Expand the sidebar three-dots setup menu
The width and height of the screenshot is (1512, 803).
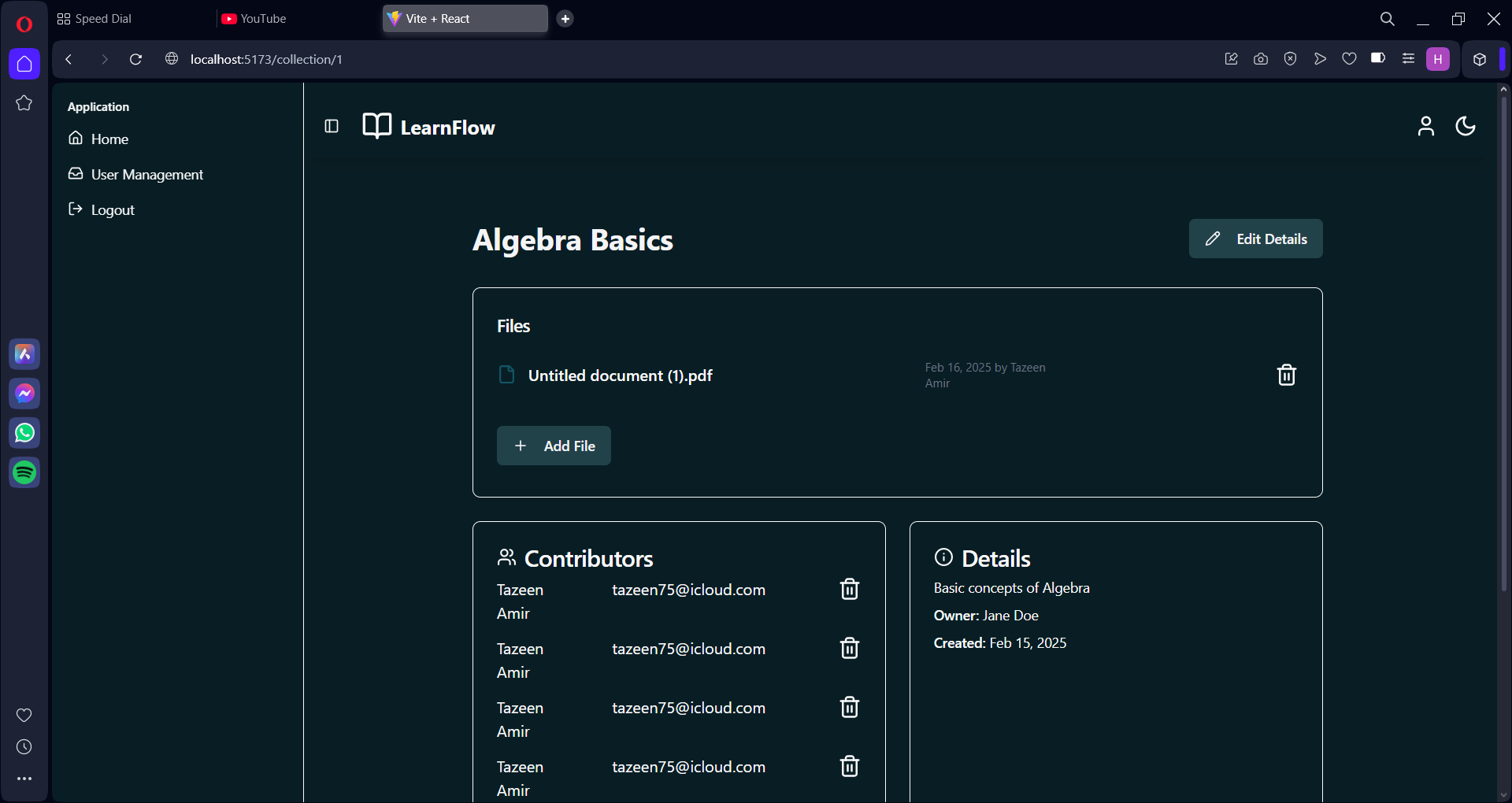pyautogui.click(x=24, y=779)
